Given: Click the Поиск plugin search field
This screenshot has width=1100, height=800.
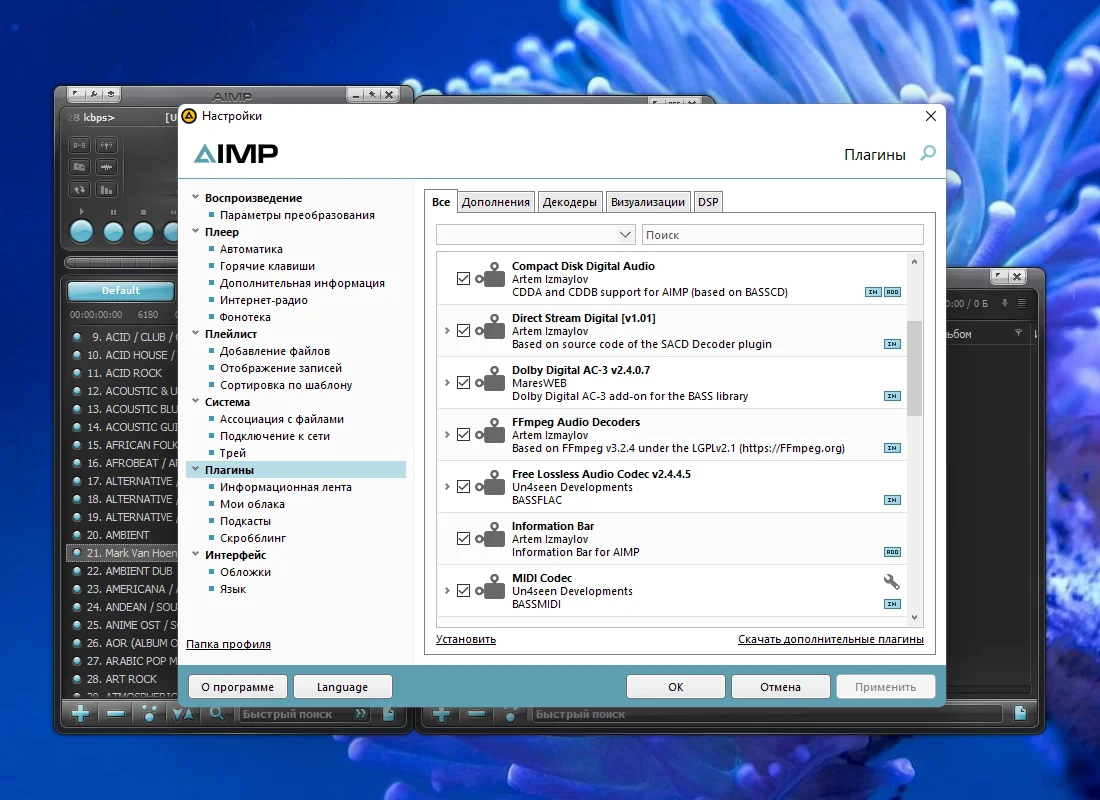Looking at the screenshot, I should pyautogui.click(x=783, y=234).
